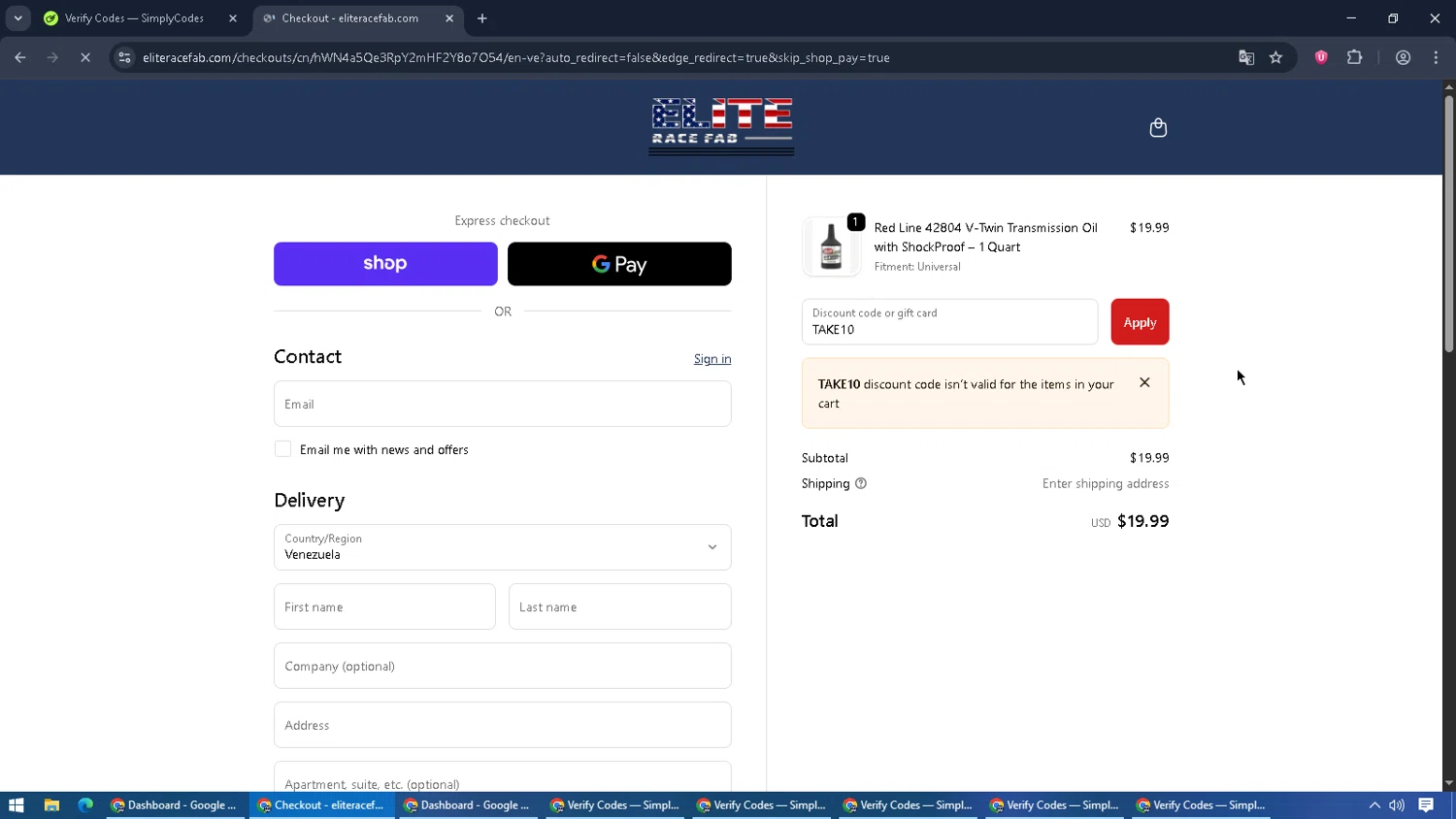The height and width of the screenshot is (819, 1456).
Task: Open the site information icon in address bar
Action: tap(124, 57)
